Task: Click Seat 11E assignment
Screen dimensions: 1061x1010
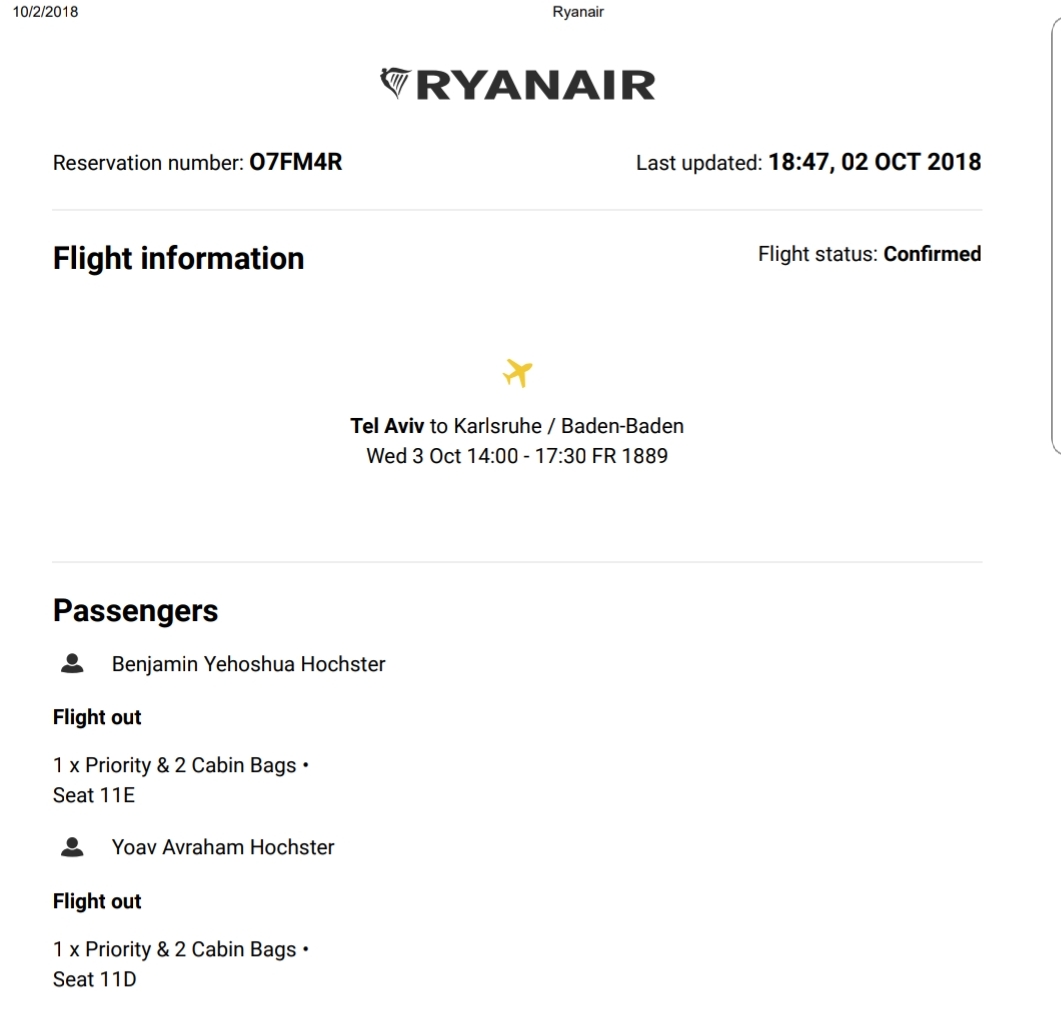Action: coord(94,796)
